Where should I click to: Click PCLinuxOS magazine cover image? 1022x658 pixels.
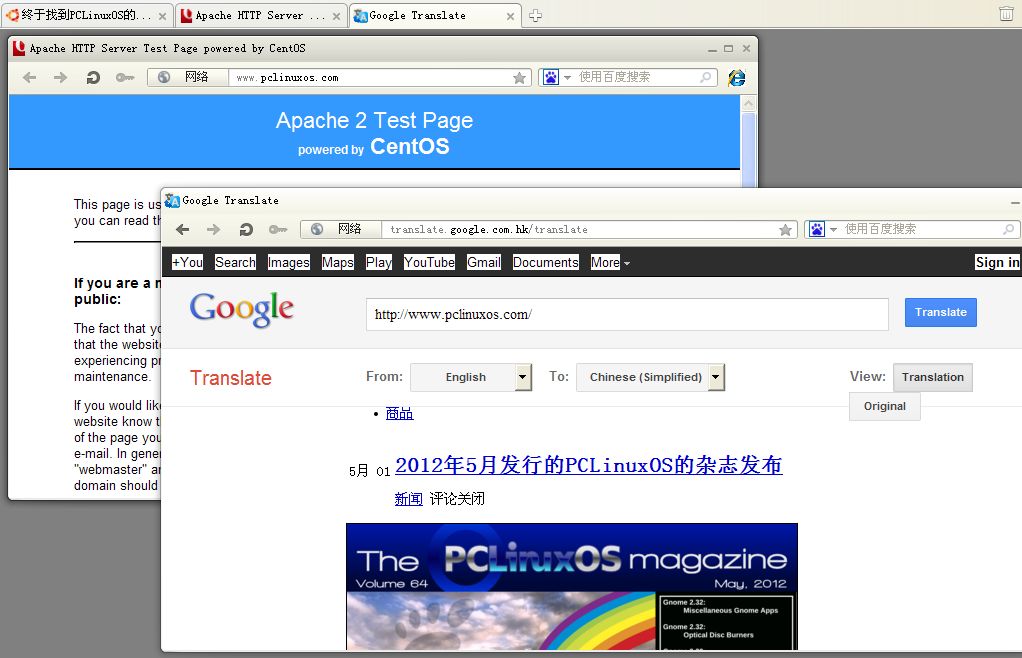[x=572, y=586]
